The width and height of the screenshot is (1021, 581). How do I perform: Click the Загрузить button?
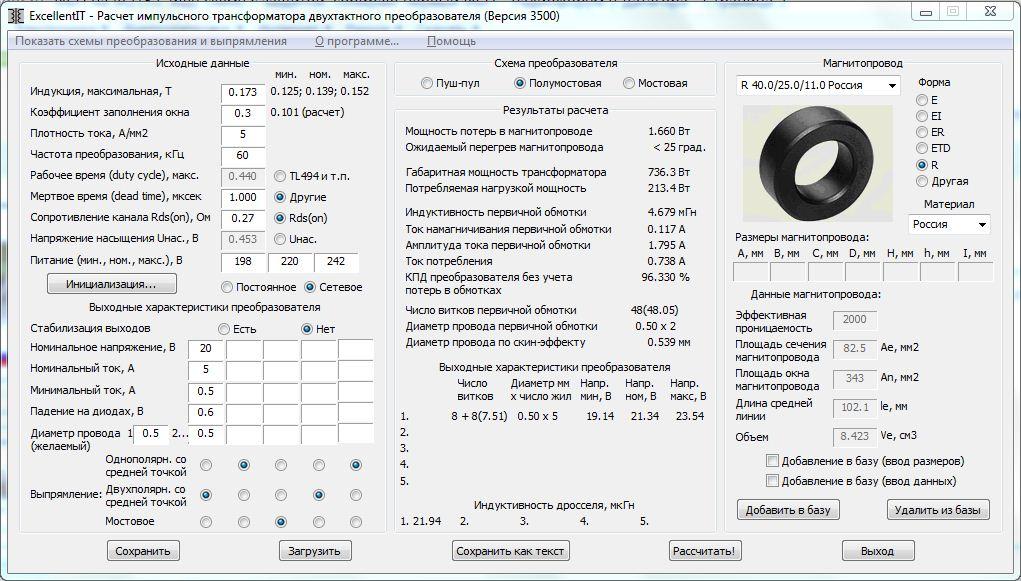click(x=315, y=551)
